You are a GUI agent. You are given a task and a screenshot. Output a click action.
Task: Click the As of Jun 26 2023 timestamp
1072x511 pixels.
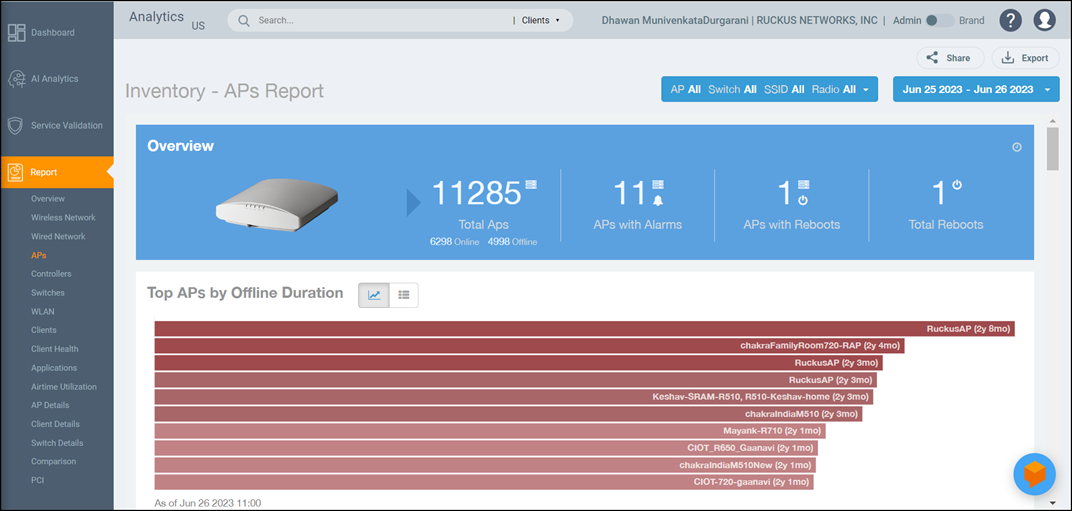click(x=208, y=503)
